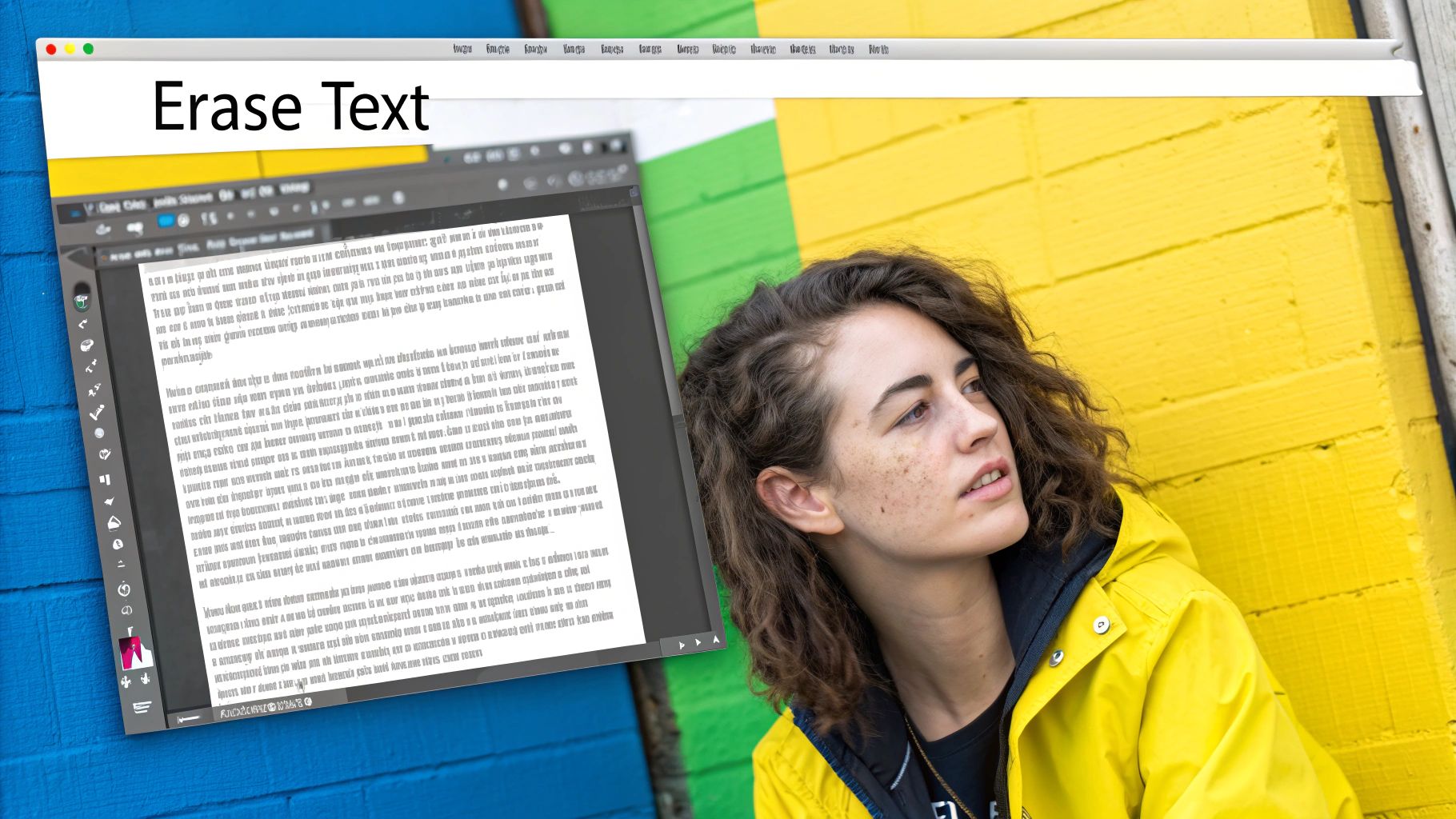Click the blue highlighted button in the editor options bar
The width and height of the screenshot is (1456, 819).
pyautogui.click(x=166, y=221)
